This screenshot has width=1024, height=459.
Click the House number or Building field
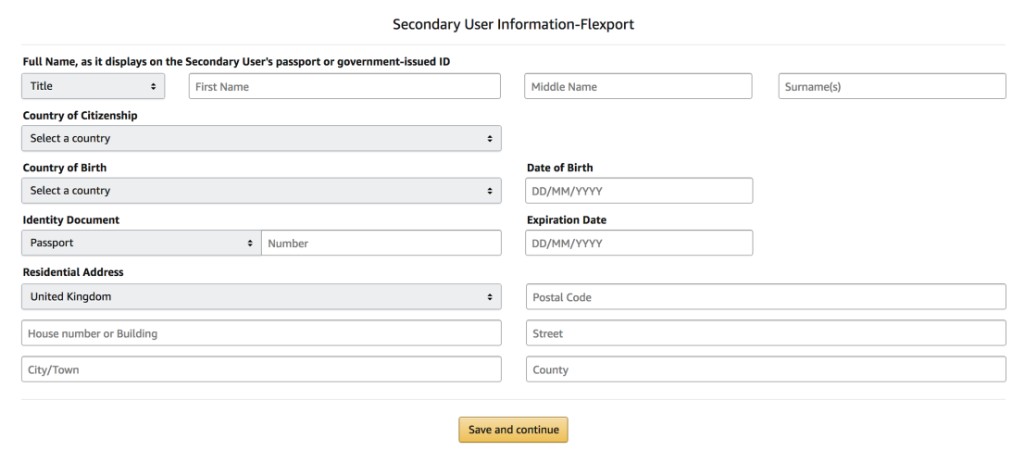pos(261,333)
